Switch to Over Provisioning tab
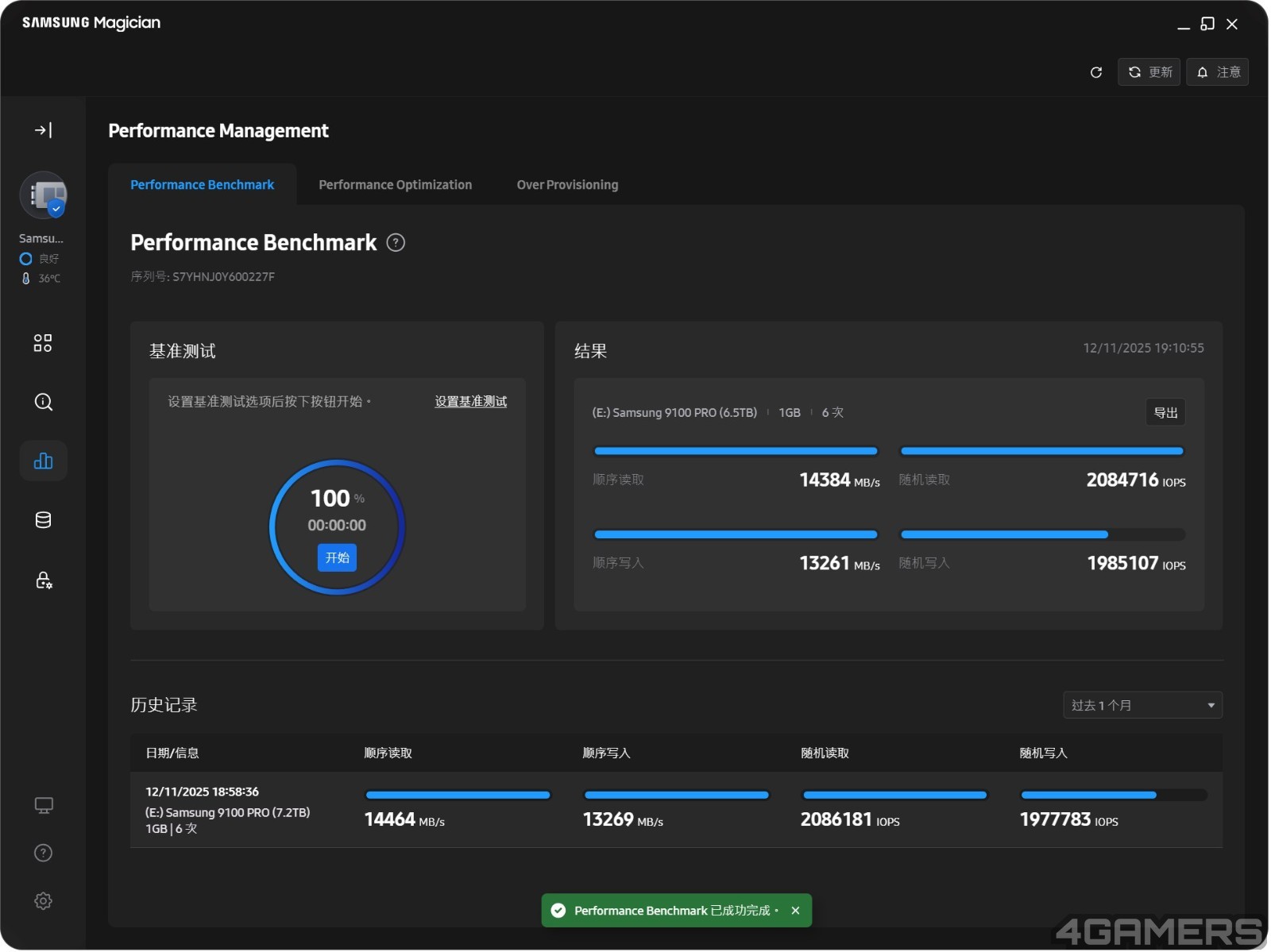The height and width of the screenshot is (952, 1271). [568, 185]
